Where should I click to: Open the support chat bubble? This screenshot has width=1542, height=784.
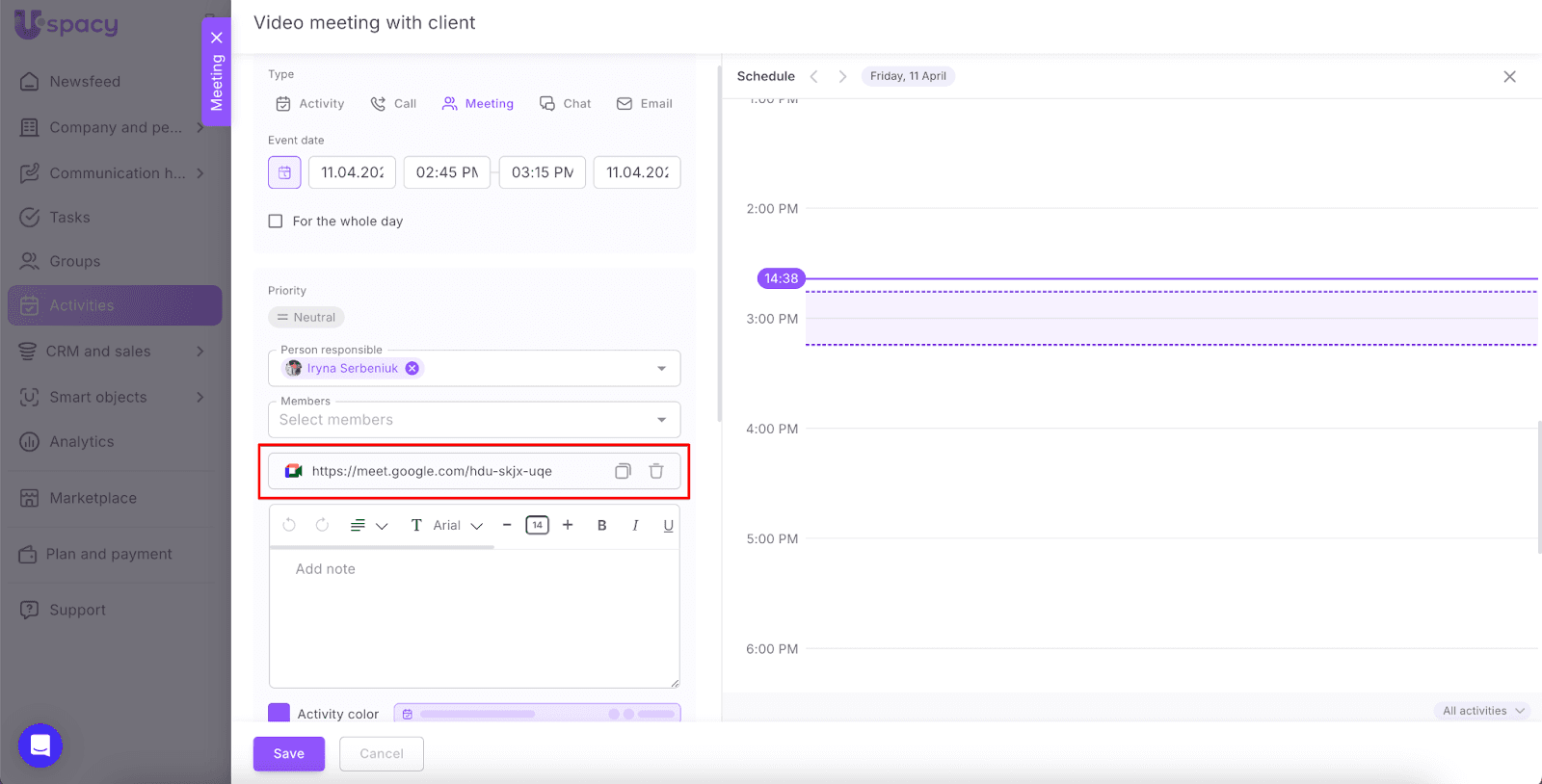coord(40,745)
